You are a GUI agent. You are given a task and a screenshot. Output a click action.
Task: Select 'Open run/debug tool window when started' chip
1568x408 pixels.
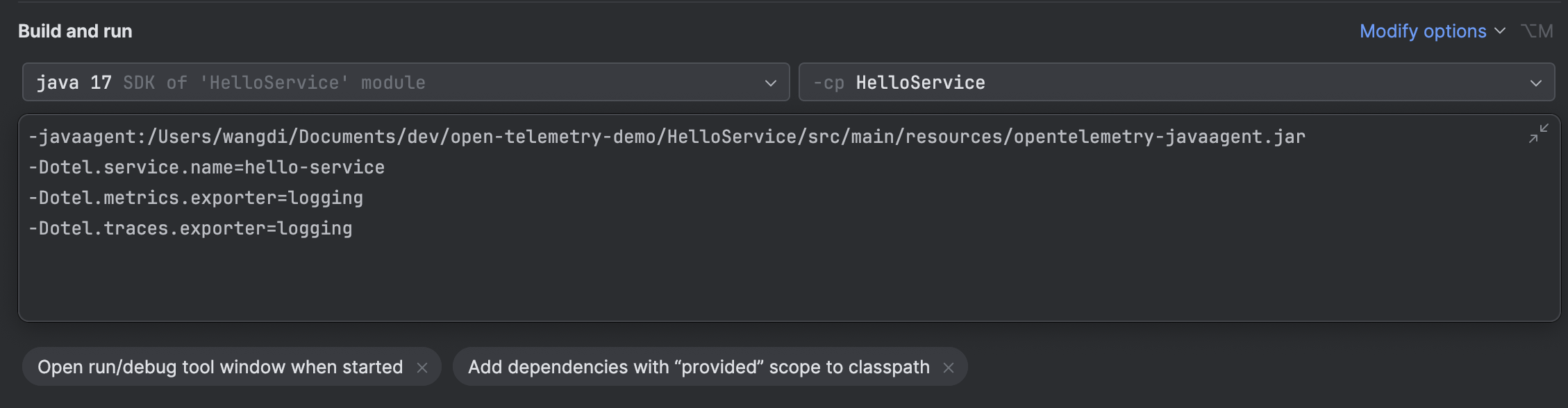[220, 367]
